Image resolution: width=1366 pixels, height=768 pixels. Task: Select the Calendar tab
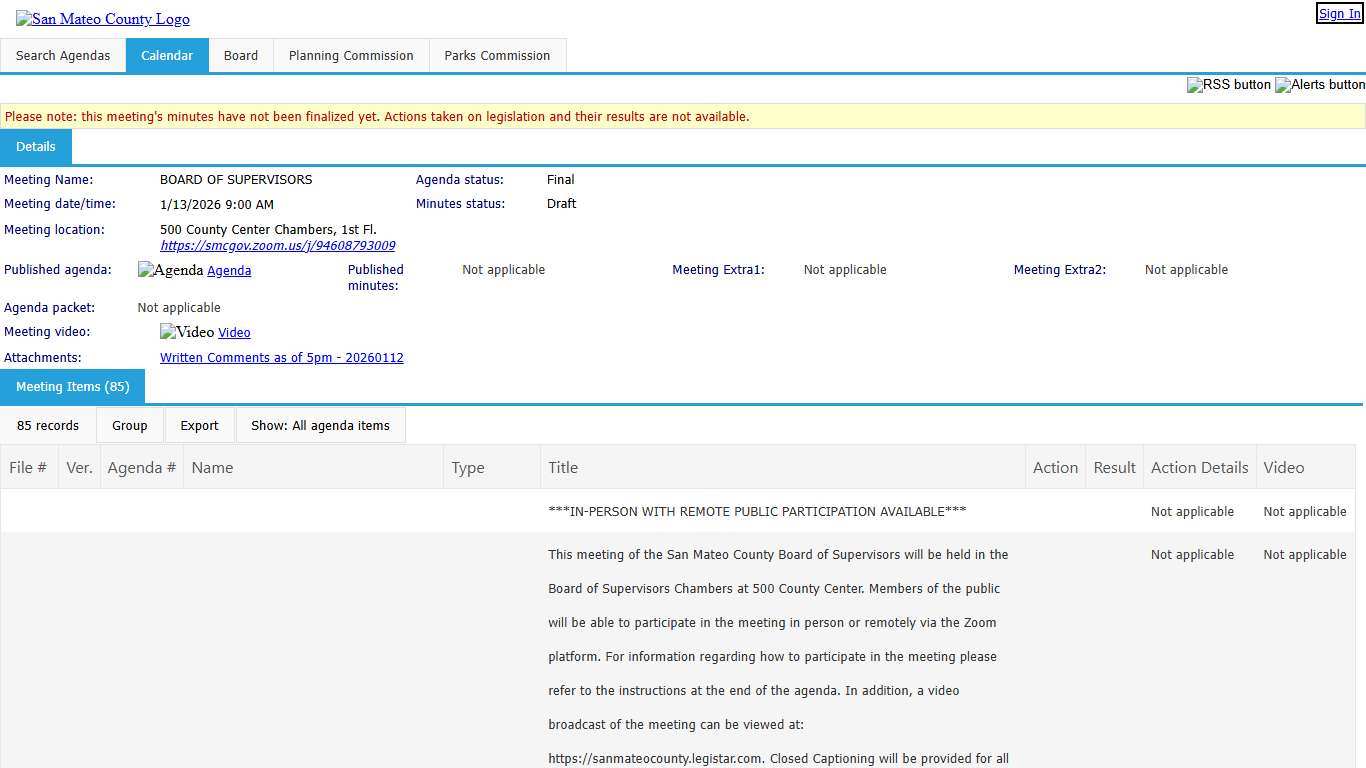[x=167, y=56]
